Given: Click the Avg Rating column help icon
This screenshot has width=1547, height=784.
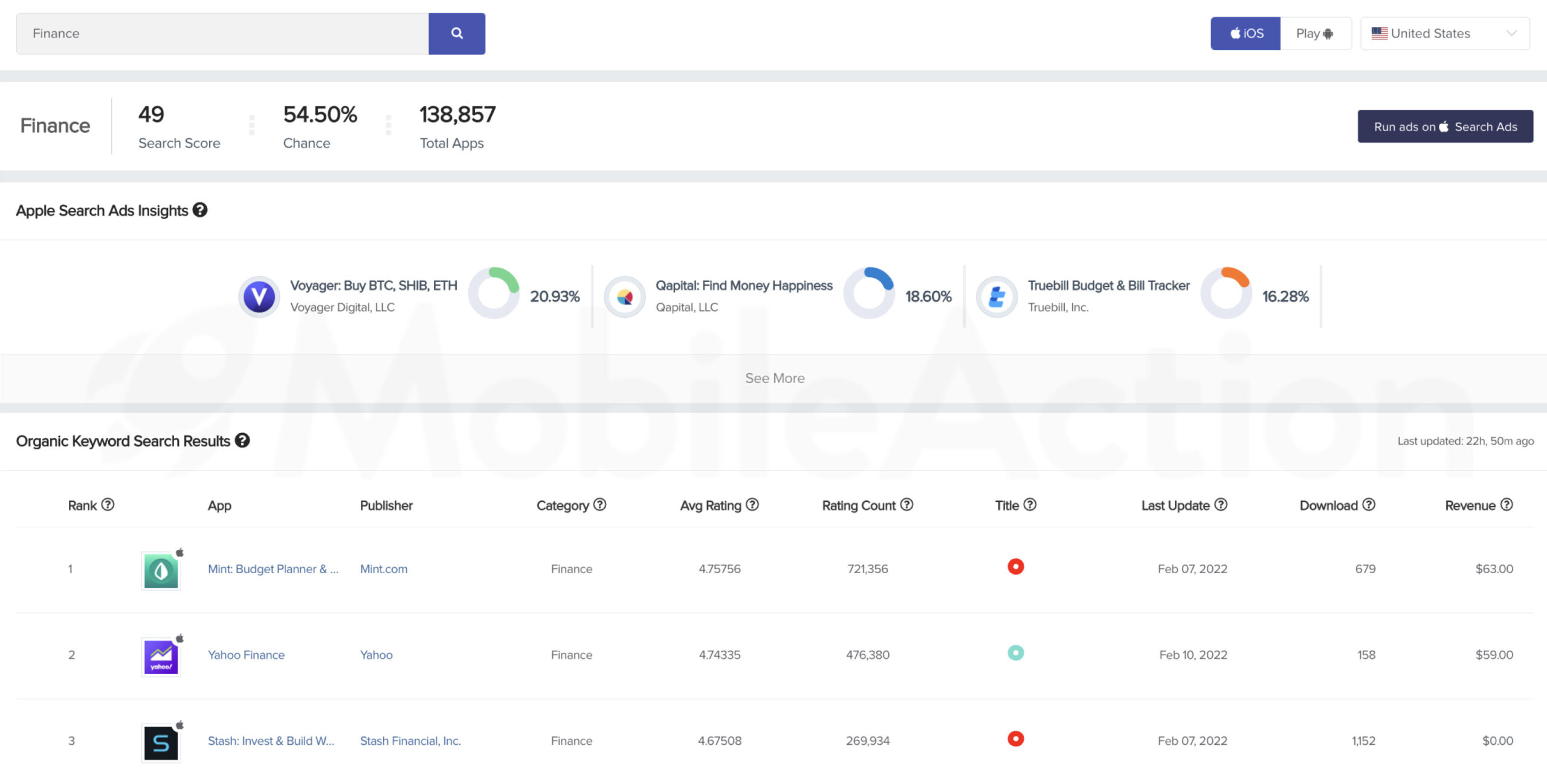Looking at the screenshot, I should click(752, 504).
